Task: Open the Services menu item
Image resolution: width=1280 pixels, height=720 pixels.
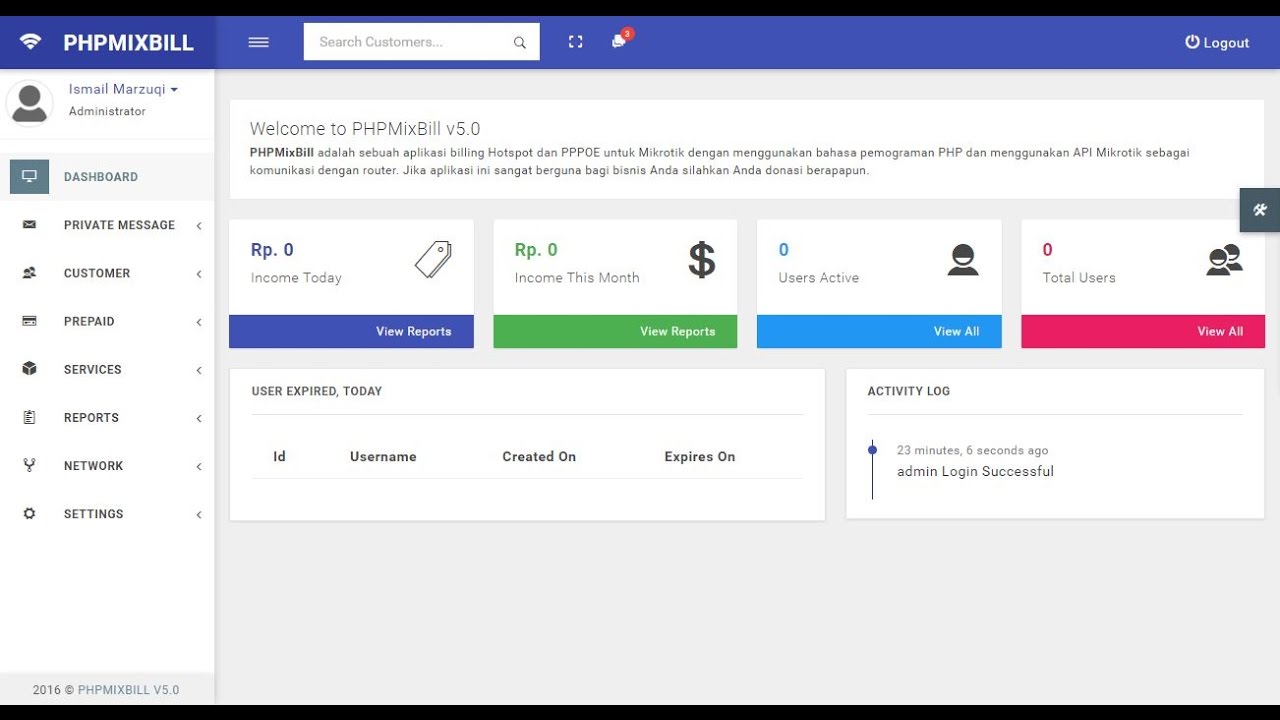Action: (x=107, y=369)
